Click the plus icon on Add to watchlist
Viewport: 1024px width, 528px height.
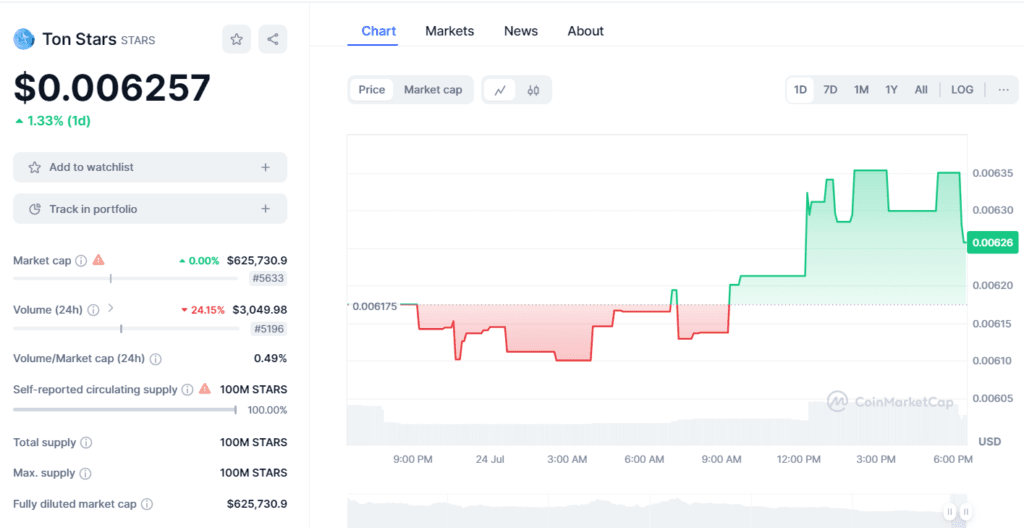266,167
